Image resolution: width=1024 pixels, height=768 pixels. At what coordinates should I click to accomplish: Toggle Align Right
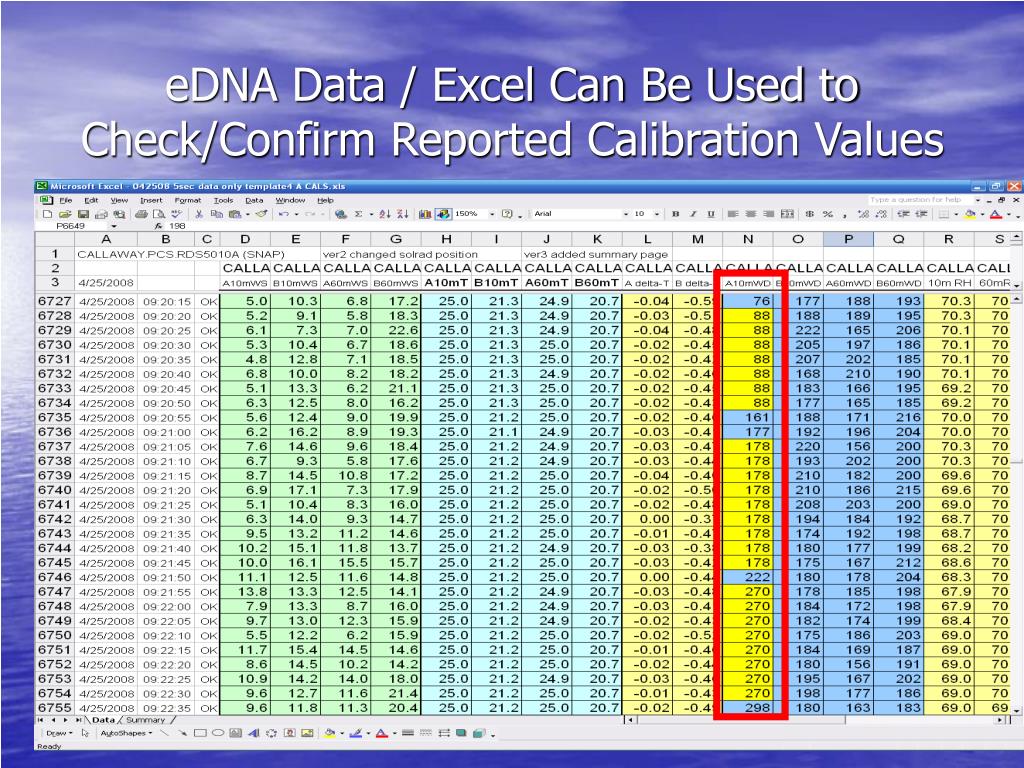click(x=769, y=214)
